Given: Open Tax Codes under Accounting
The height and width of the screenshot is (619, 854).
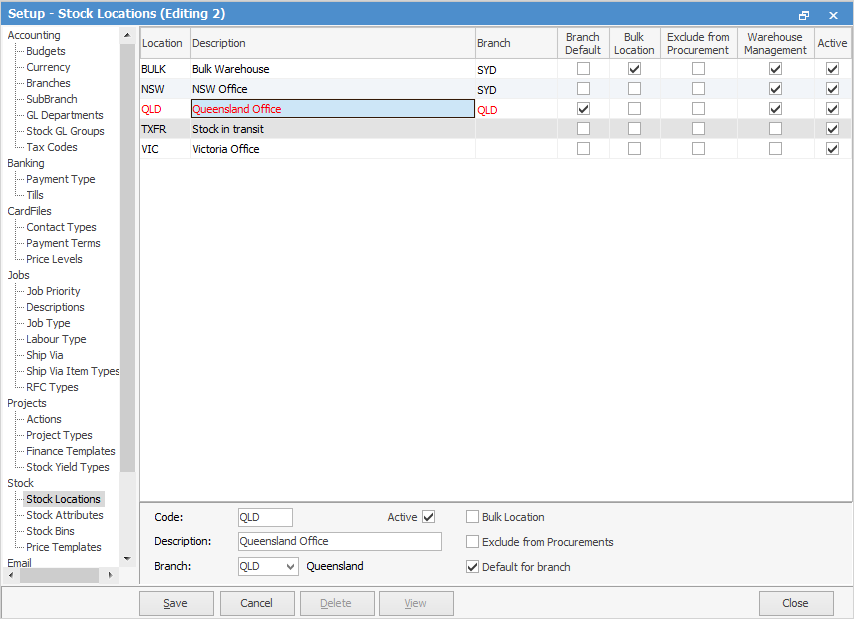Looking at the screenshot, I should (51, 147).
